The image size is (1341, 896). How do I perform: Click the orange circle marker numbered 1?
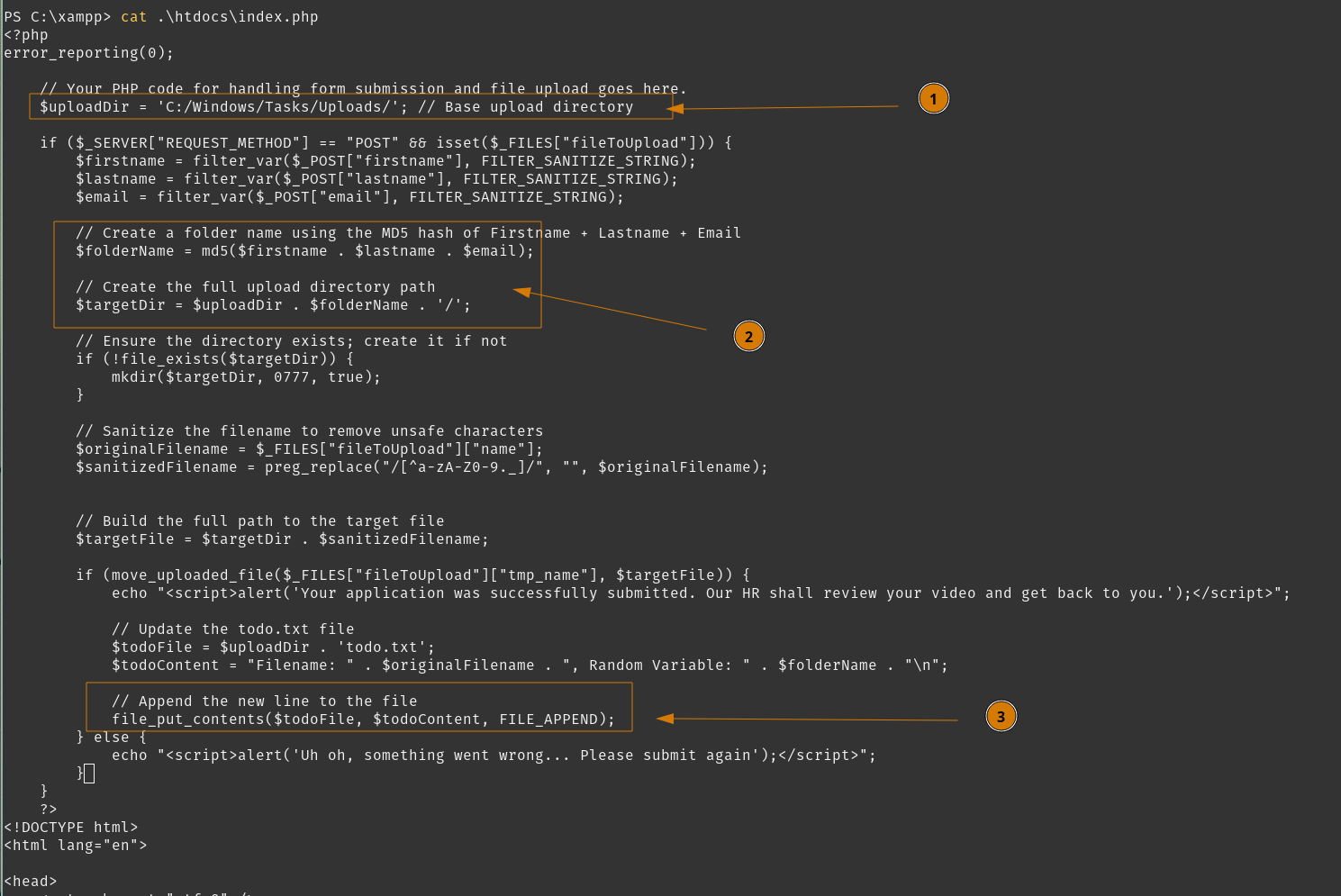pyautogui.click(x=933, y=98)
